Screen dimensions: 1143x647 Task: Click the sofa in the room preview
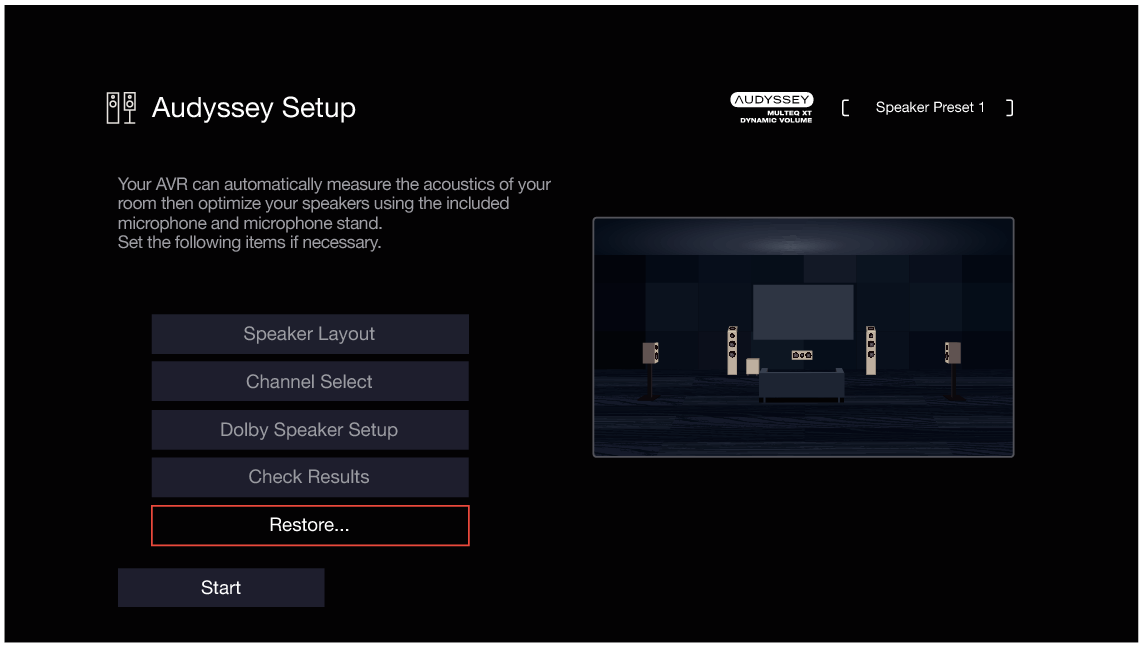pyautogui.click(x=802, y=383)
